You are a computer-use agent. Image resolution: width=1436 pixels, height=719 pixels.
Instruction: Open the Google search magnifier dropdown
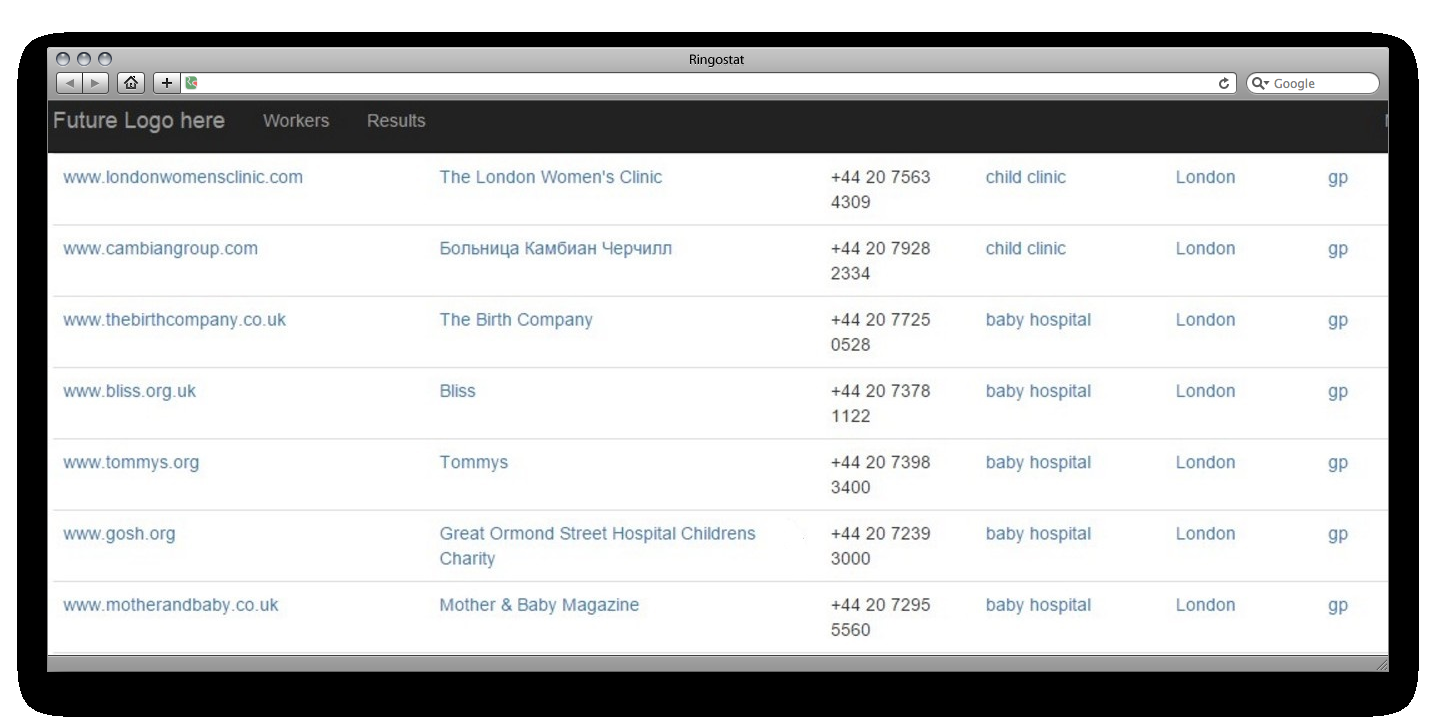(x=1261, y=84)
